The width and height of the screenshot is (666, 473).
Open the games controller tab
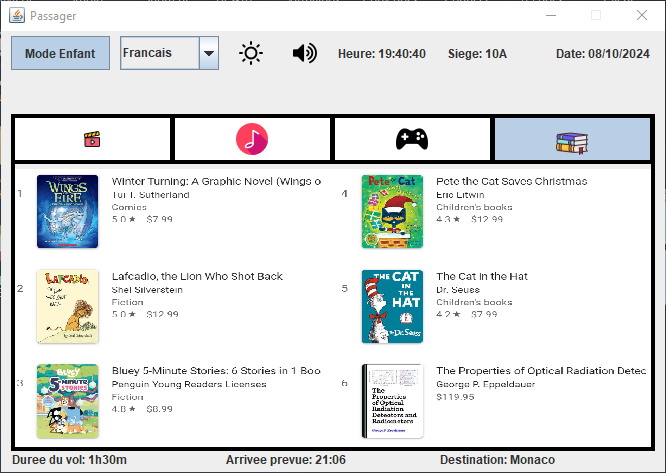(x=412, y=139)
